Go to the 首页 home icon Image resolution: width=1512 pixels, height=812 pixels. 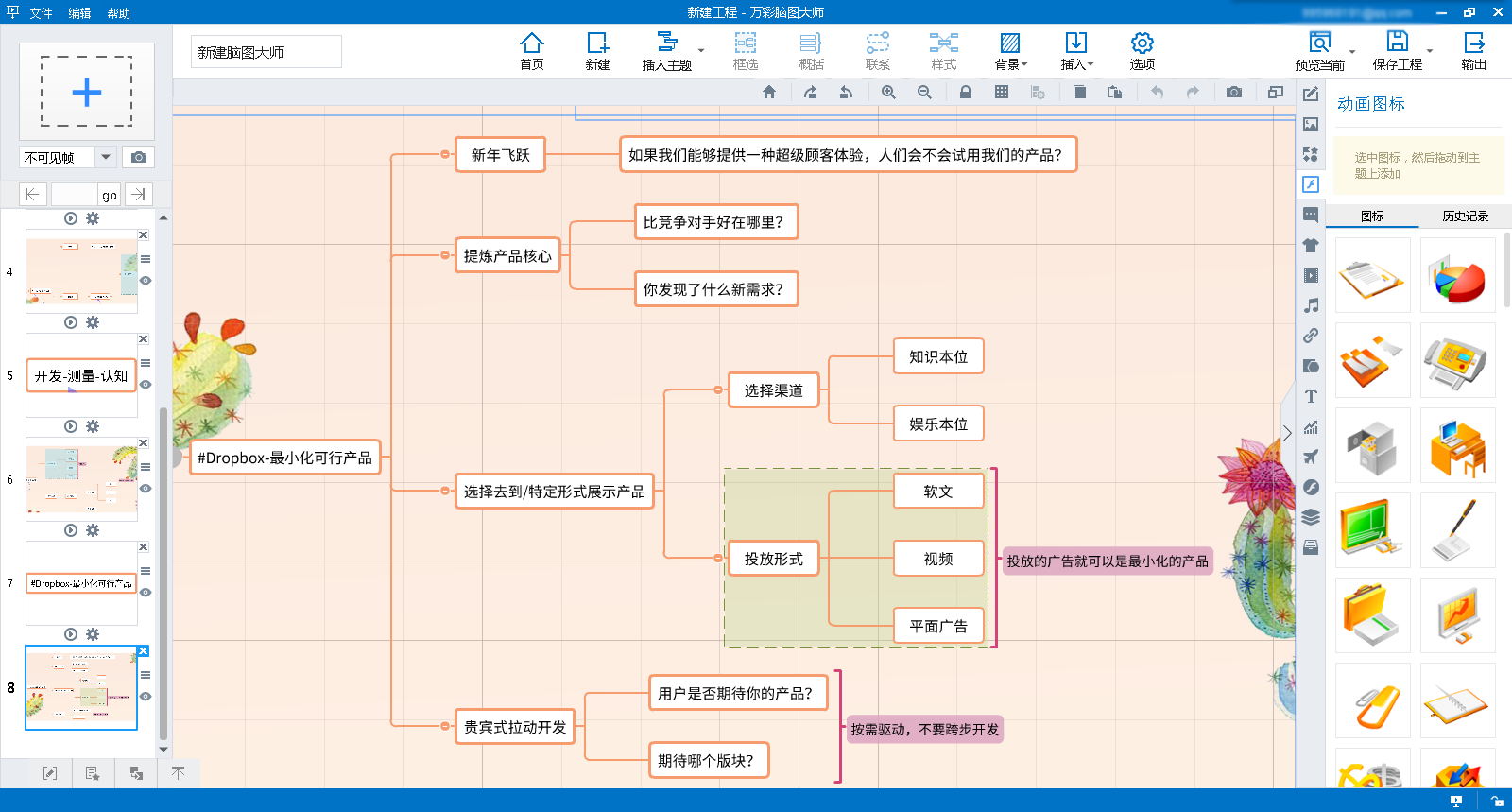coord(532,50)
